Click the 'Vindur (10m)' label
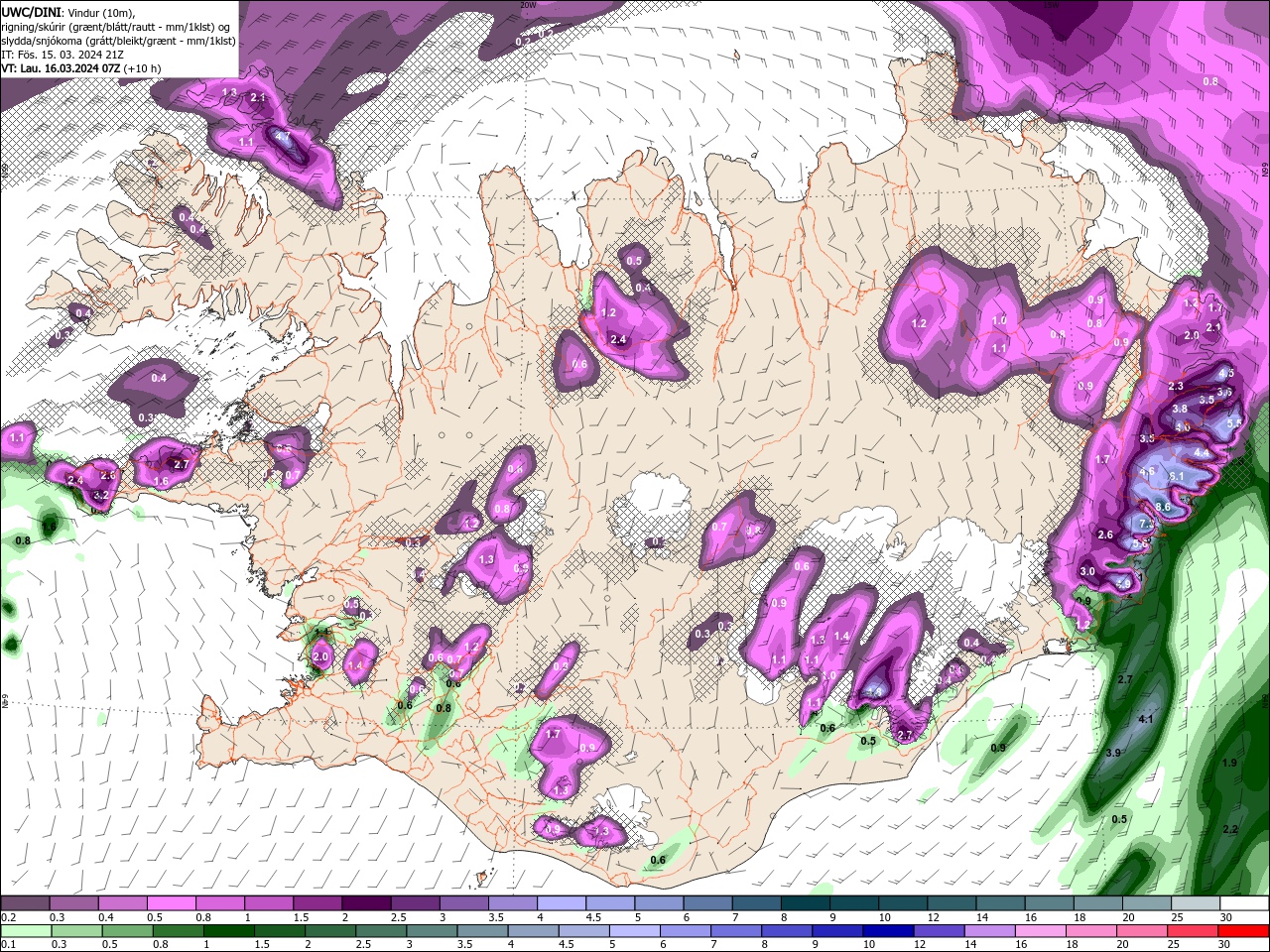 point(99,12)
